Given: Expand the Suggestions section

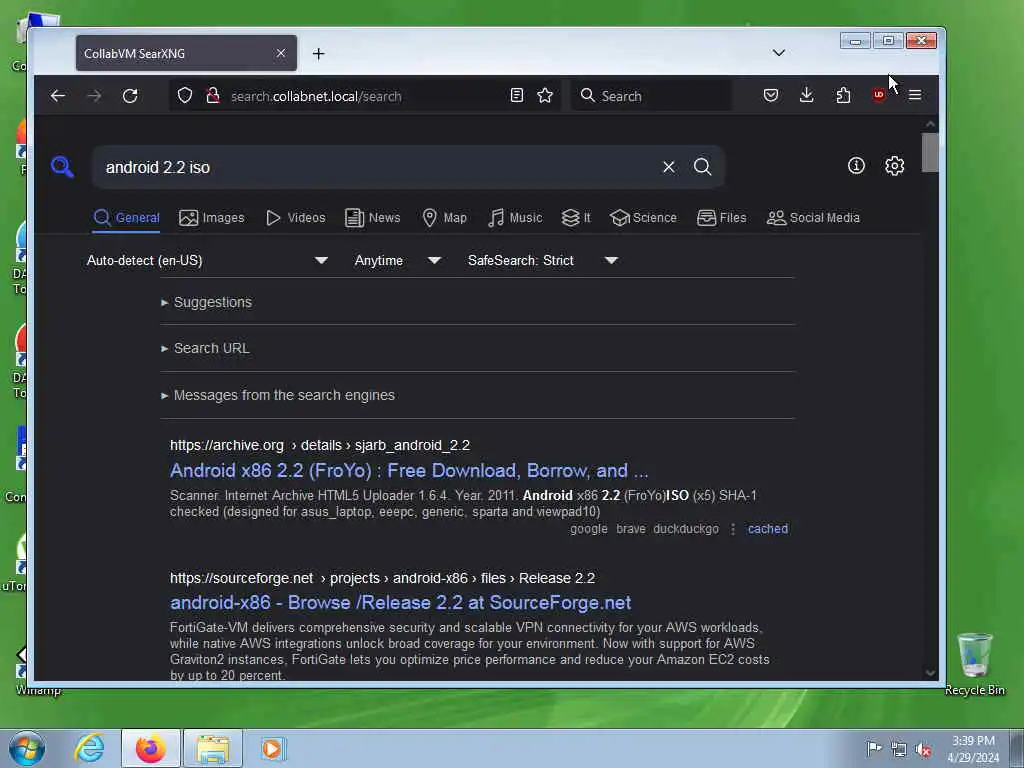Looking at the screenshot, I should click(x=206, y=302).
